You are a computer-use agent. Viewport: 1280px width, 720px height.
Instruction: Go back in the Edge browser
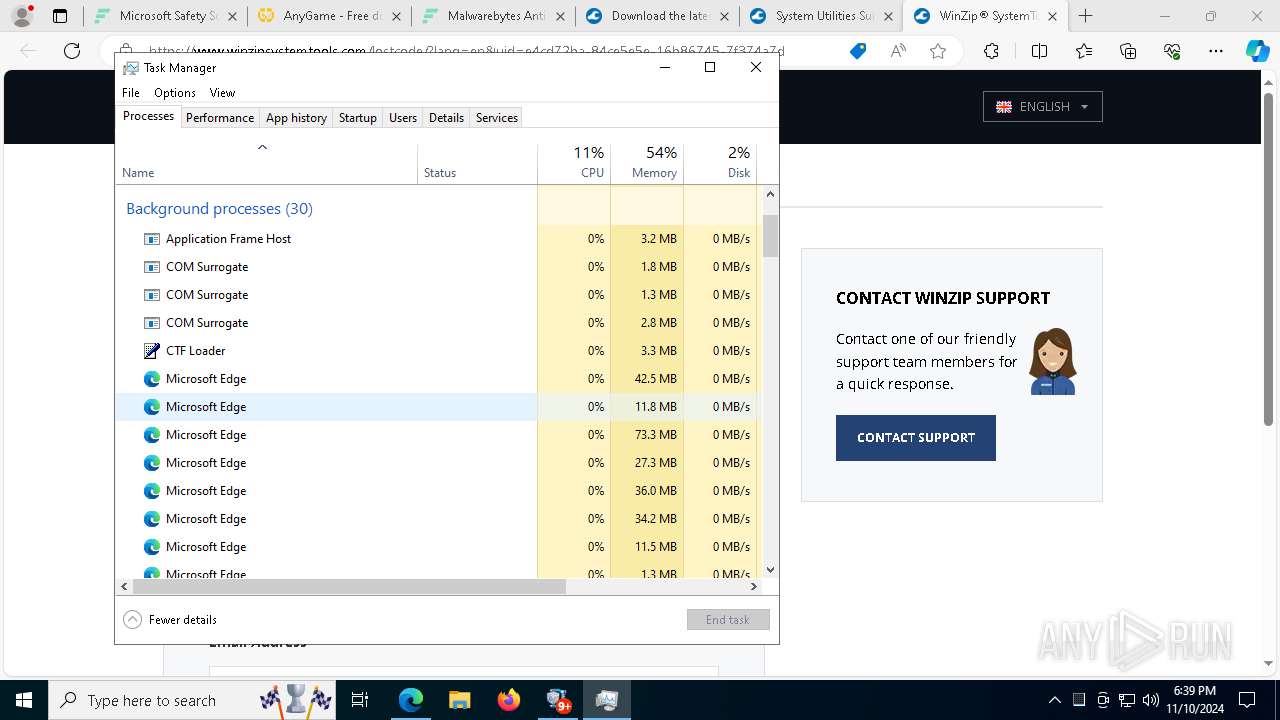pos(28,51)
